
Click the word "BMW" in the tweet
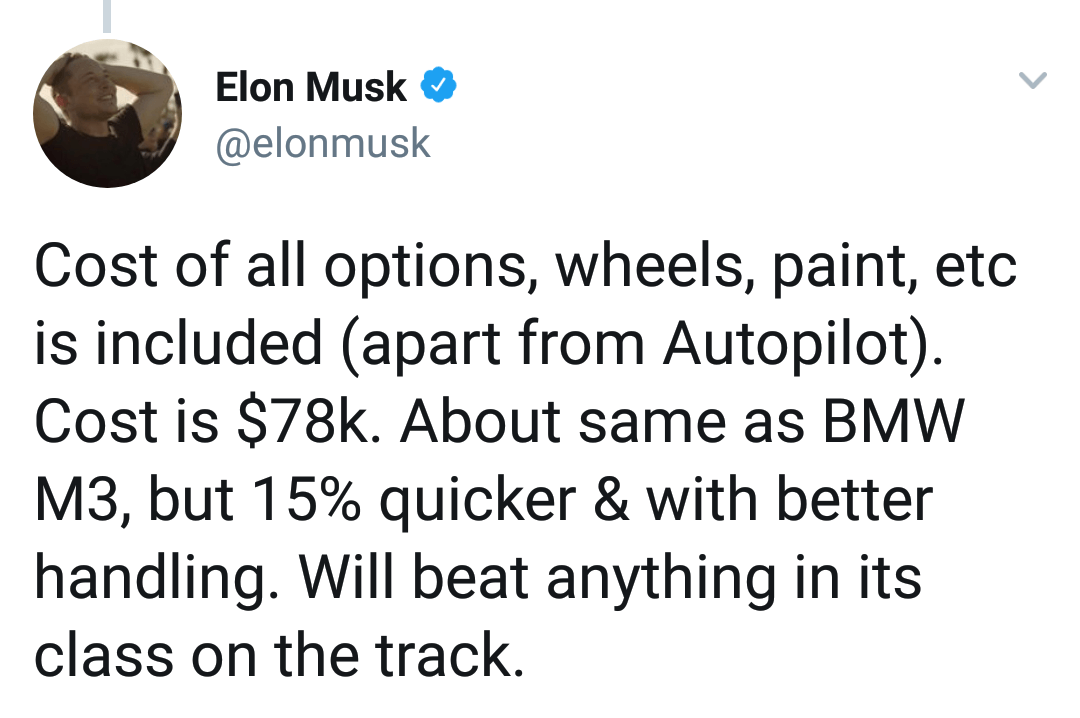coord(893,420)
